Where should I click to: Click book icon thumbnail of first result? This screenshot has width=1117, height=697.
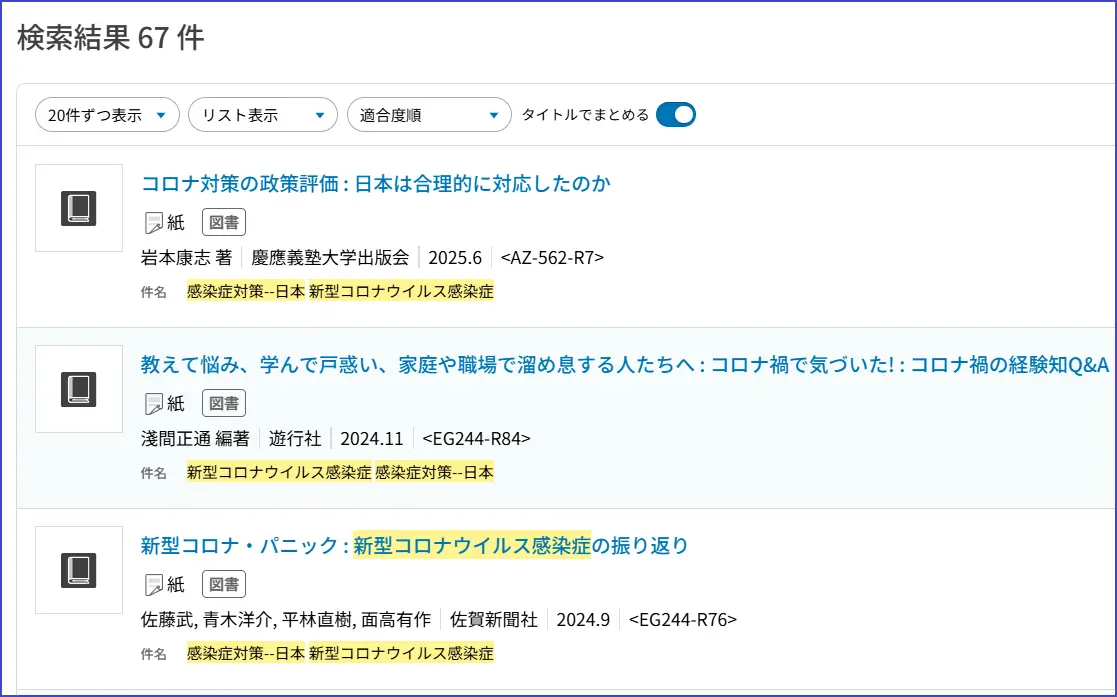click(79, 208)
